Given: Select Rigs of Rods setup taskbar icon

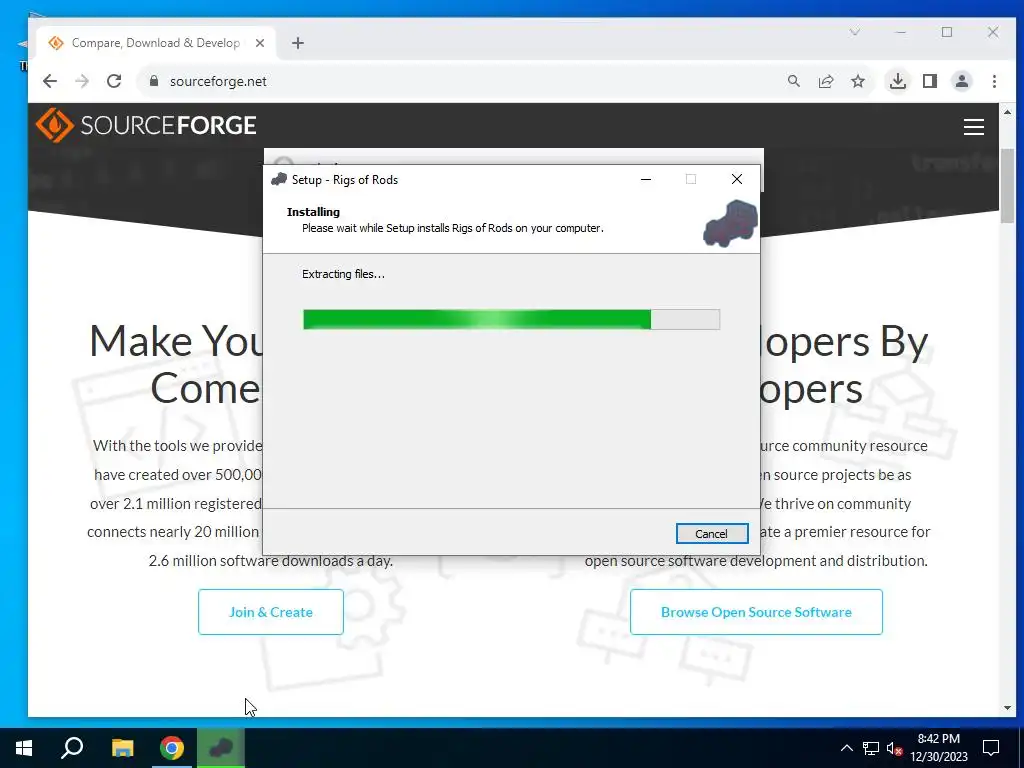Looking at the screenshot, I should [x=221, y=748].
